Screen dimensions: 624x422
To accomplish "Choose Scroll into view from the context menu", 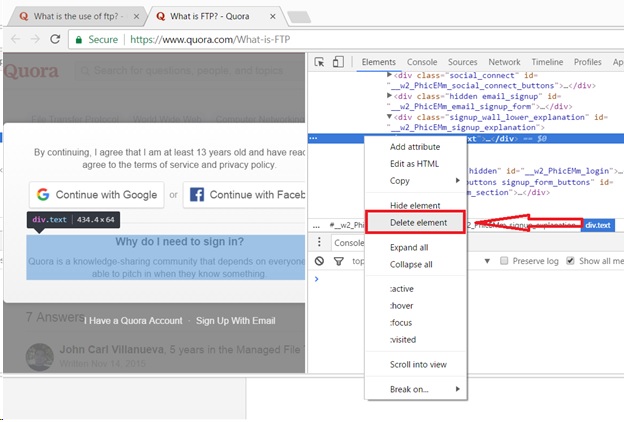I will tap(415, 364).
